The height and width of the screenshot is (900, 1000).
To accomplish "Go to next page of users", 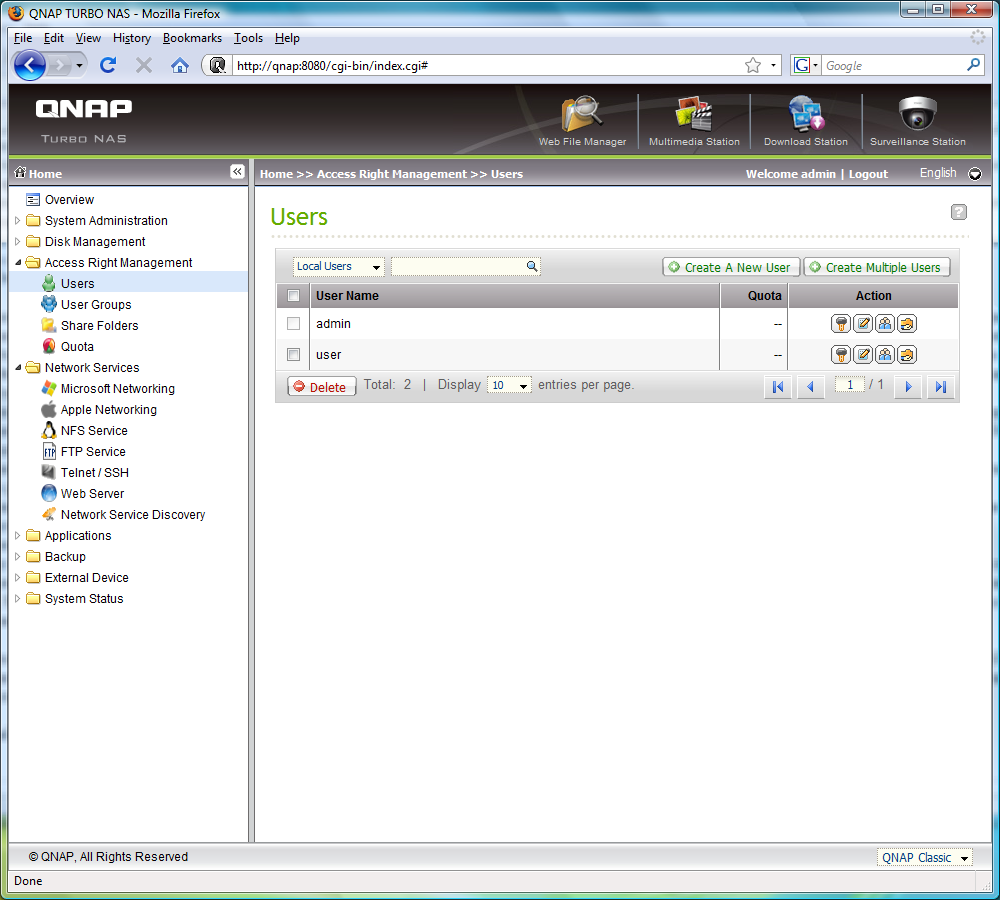I will click(908, 387).
